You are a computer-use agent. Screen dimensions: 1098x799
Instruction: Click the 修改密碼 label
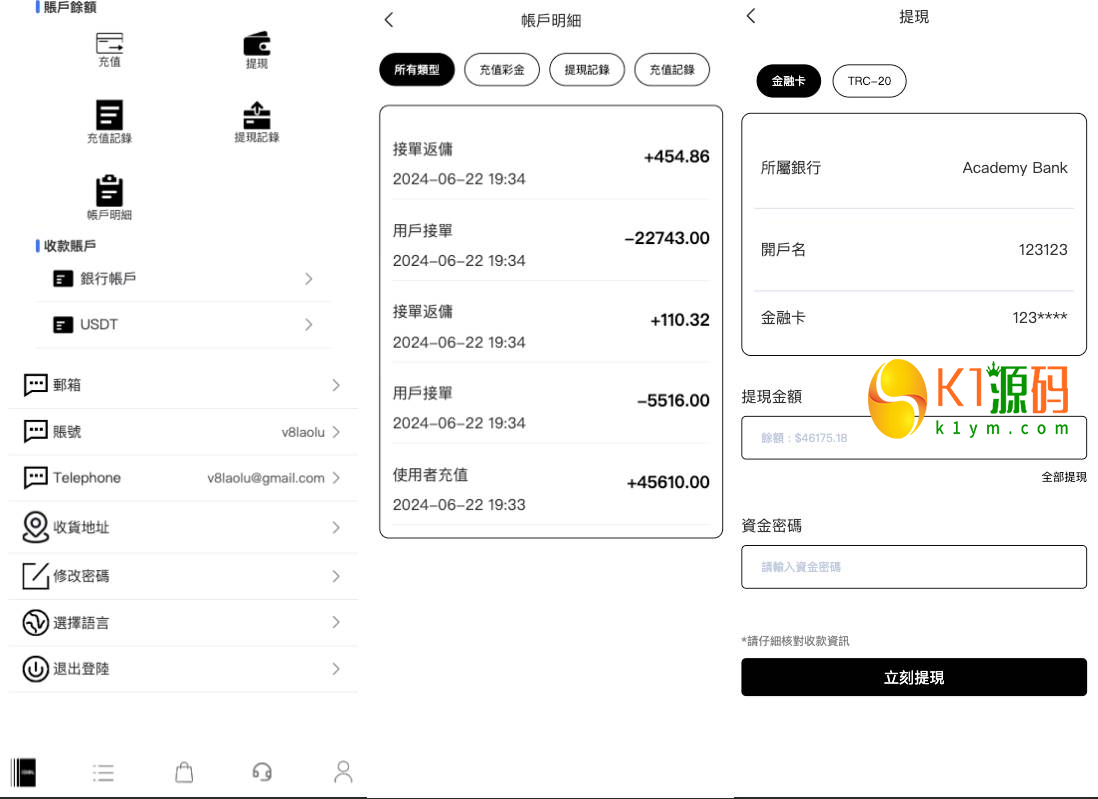coord(81,576)
